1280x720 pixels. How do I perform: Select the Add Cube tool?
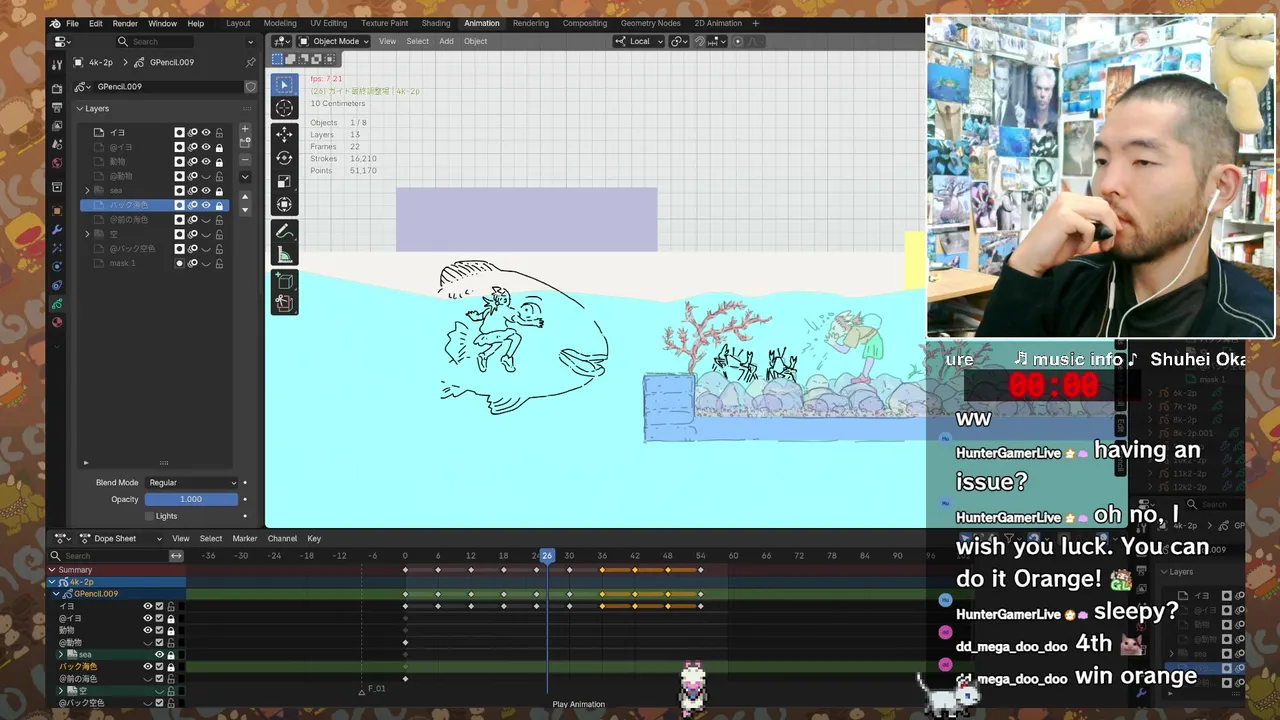[284, 280]
